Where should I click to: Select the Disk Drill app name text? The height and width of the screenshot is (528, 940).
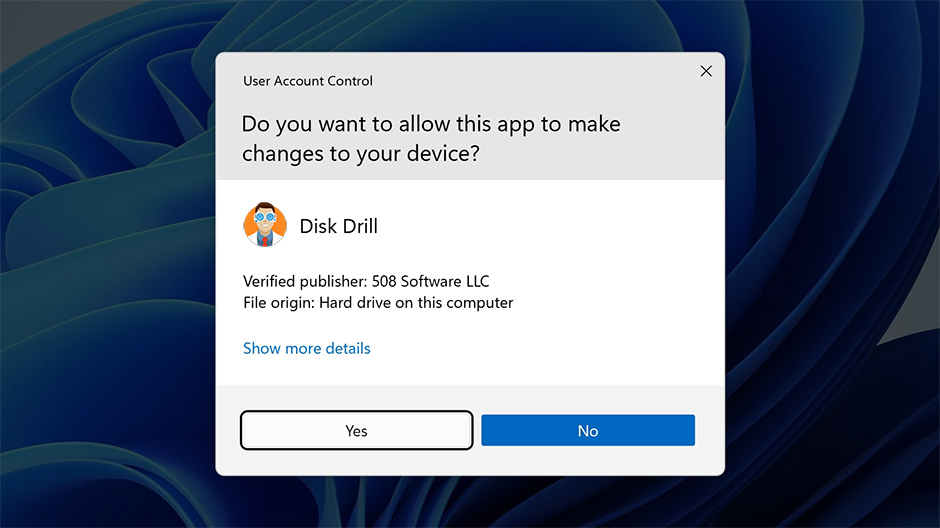tap(338, 226)
